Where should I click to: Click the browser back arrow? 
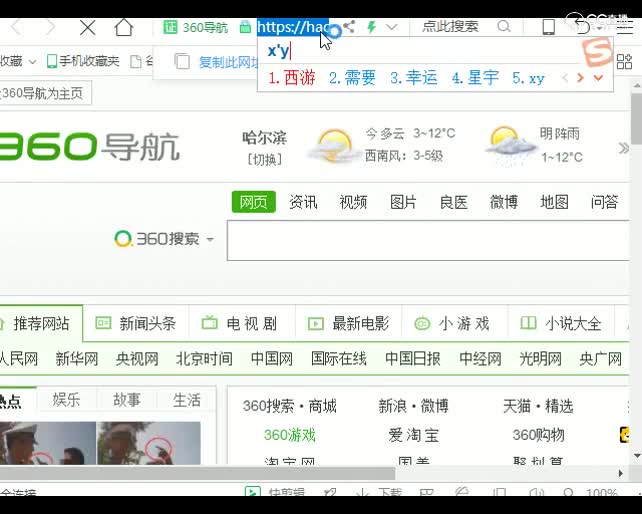pos(17,27)
